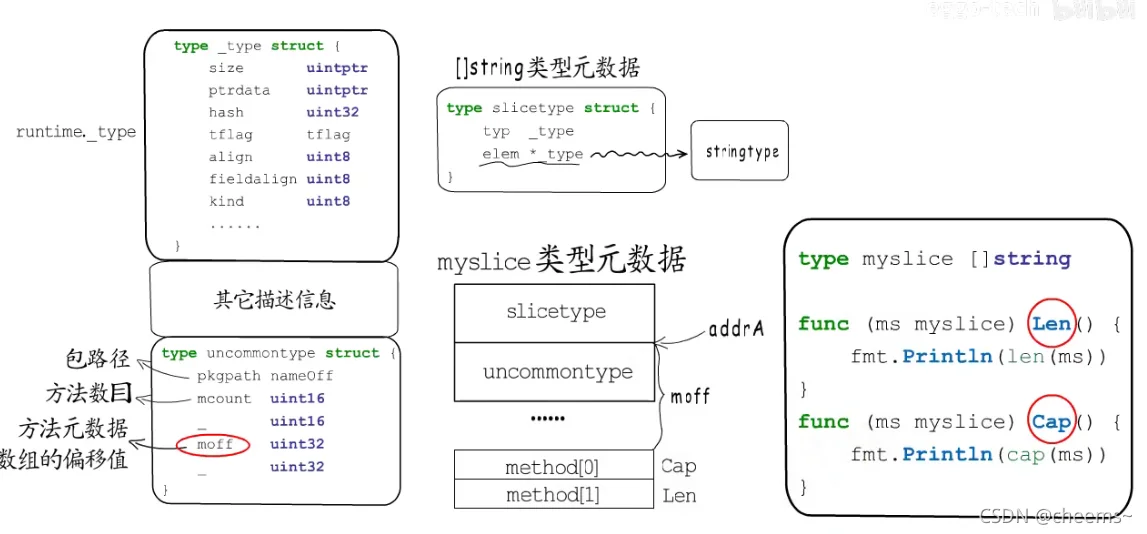Select the circled "Cap" method name in code
Screen dimensions: 1147x534
pos(1052,422)
